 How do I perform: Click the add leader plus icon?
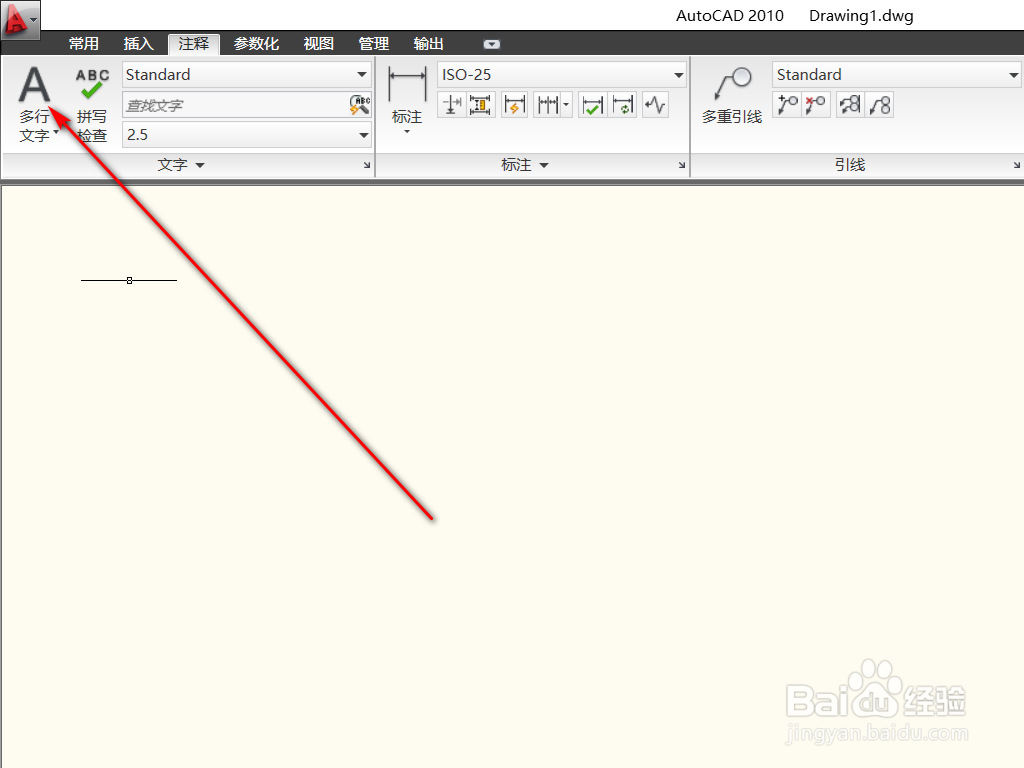(787, 104)
